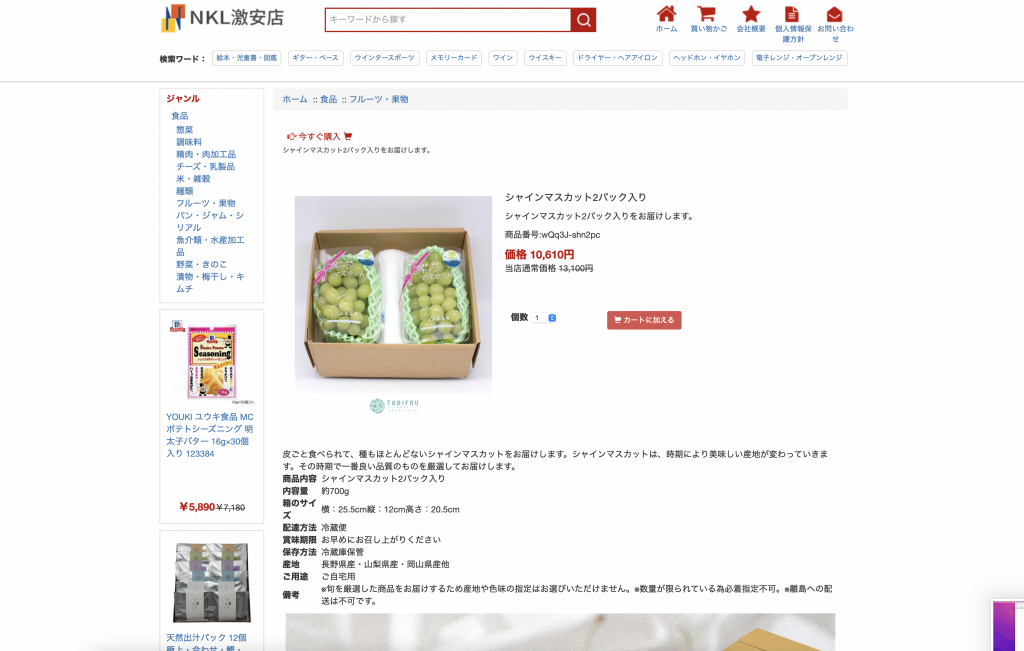Open the shopping cart icon
This screenshot has height=651, width=1024.
tap(707, 13)
